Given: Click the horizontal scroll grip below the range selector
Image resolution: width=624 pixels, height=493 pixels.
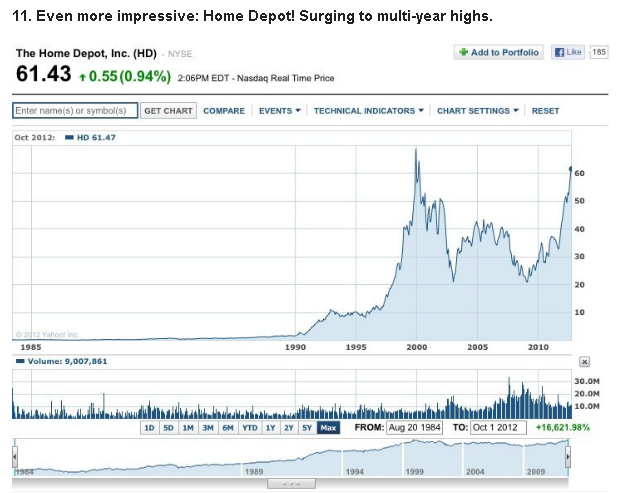Looking at the screenshot, I should pos(291,484).
